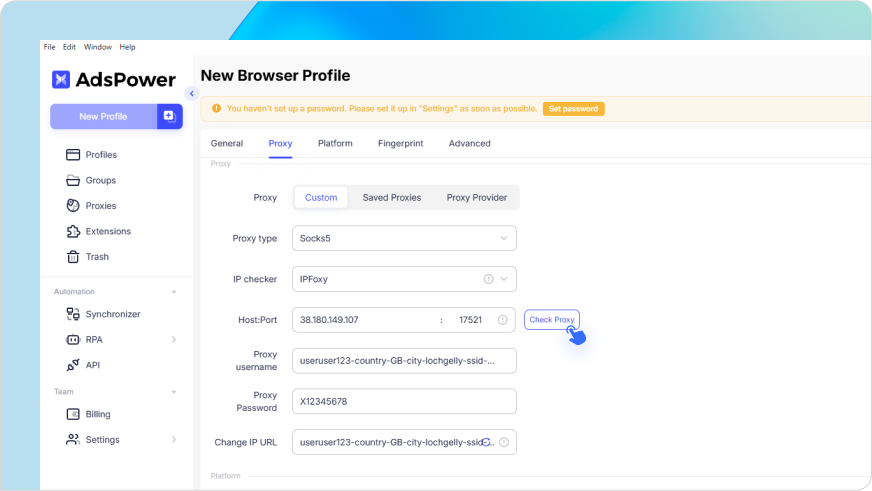Image resolution: width=872 pixels, height=491 pixels.
Task: Collapse the Automation section
Action: coord(174,292)
